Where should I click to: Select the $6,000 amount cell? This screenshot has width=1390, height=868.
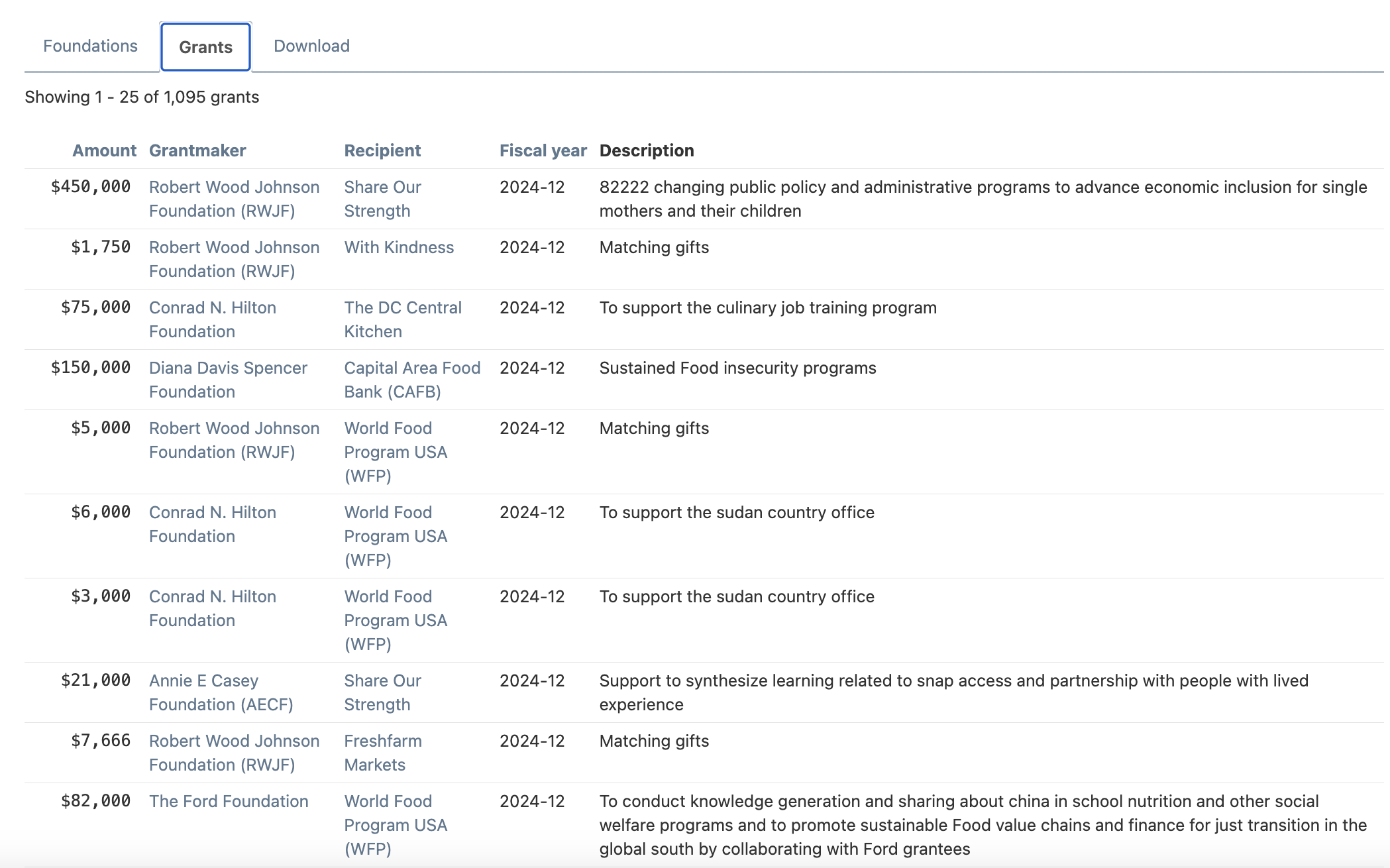pyautogui.click(x=101, y=512)
